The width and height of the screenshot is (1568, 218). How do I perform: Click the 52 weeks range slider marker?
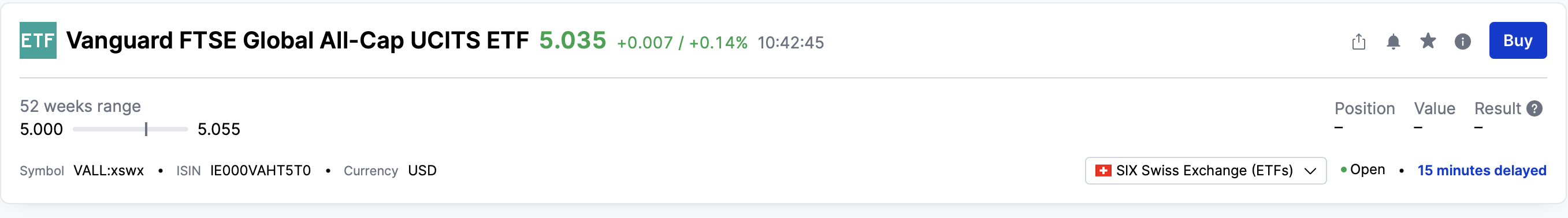click(146, 129)
